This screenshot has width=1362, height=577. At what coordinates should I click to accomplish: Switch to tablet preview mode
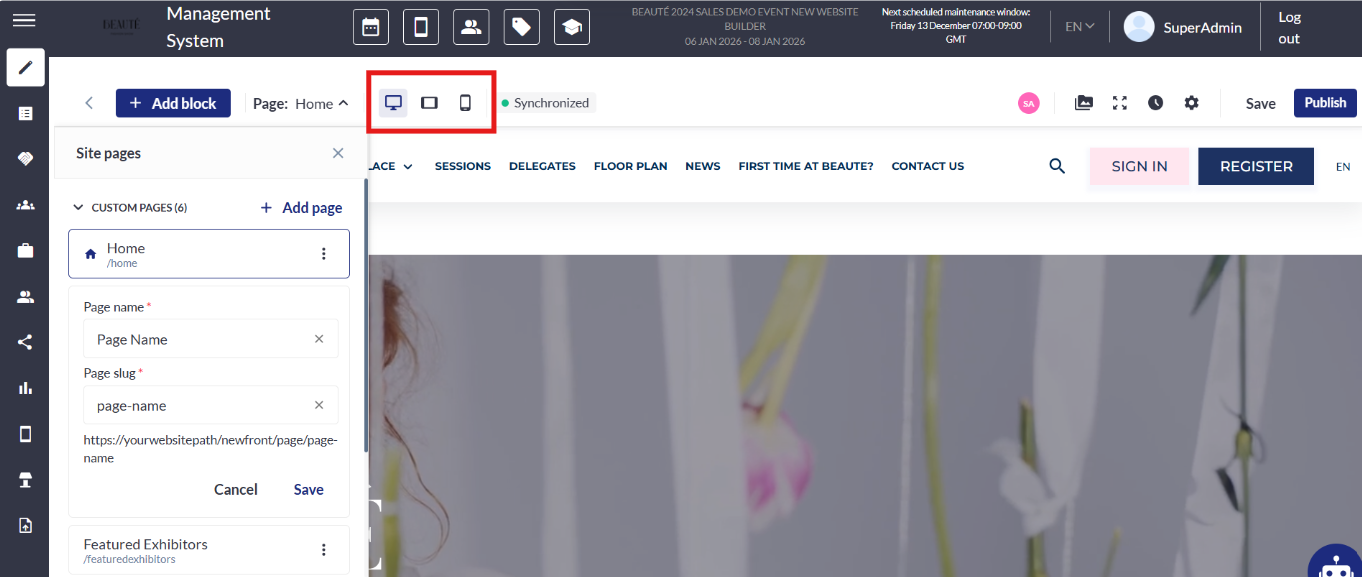429,103
